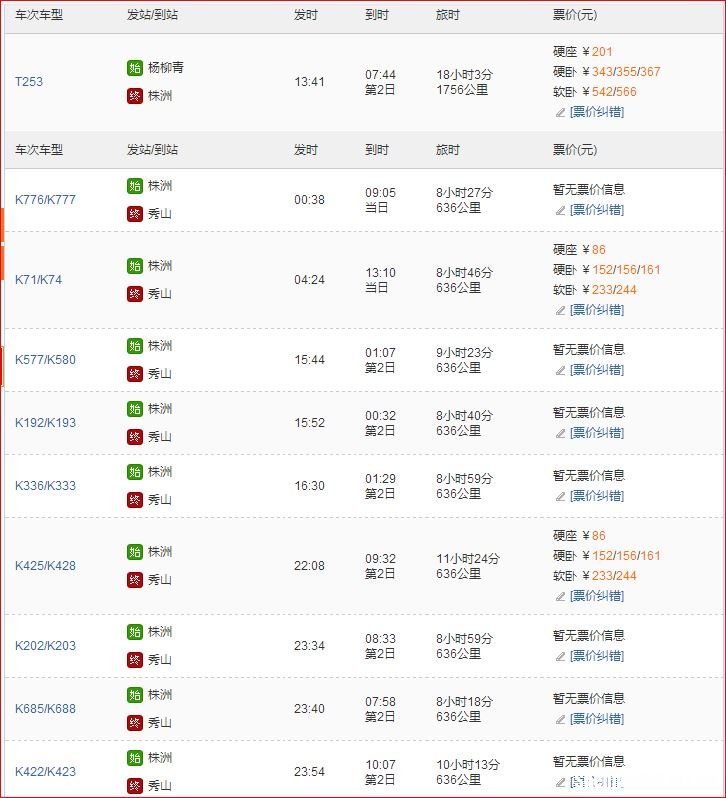726x798 pixels.
Task: Open train K336/K333 link
Action: (45, 486)
